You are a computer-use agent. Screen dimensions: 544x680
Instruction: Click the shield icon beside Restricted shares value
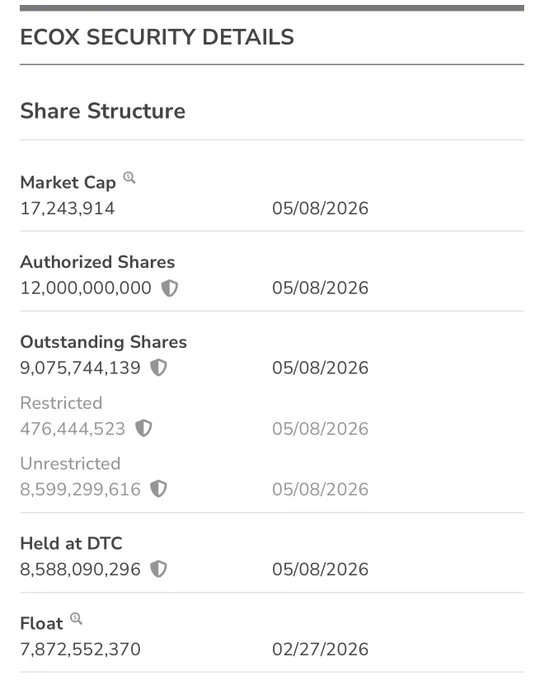144,428
